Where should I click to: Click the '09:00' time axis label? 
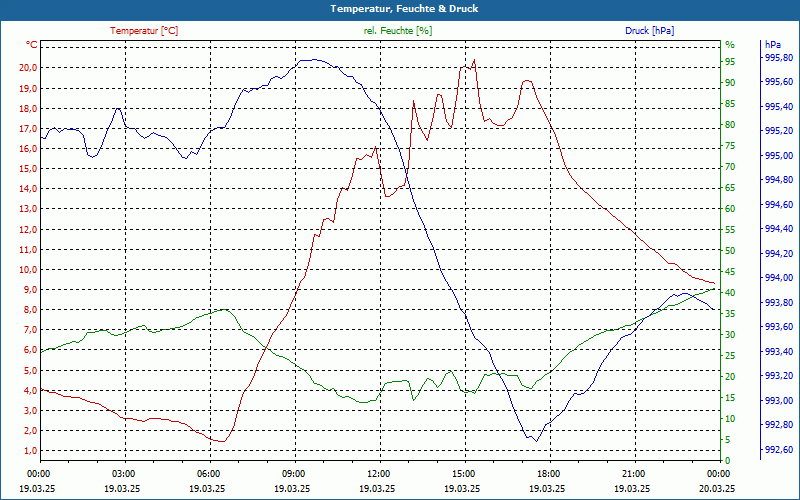pyautogui.click(x=294, y=473)
